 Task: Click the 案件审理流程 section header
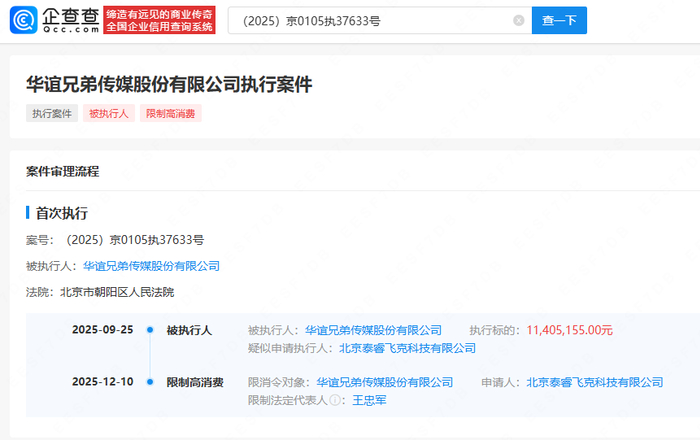62,171
